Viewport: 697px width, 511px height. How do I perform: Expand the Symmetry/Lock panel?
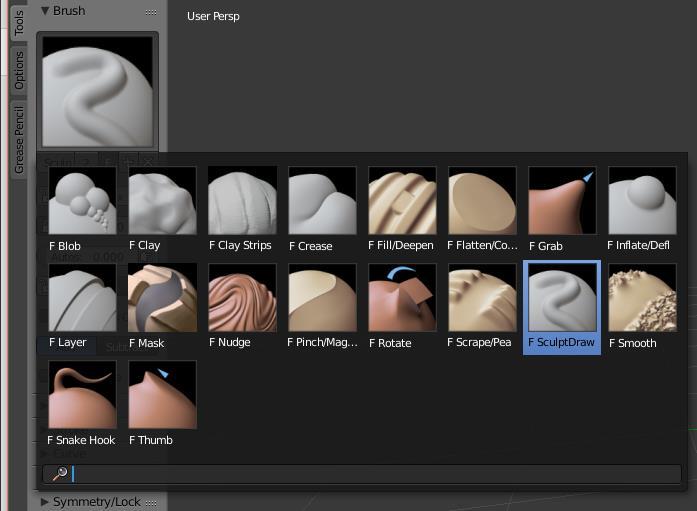point(45,502)
